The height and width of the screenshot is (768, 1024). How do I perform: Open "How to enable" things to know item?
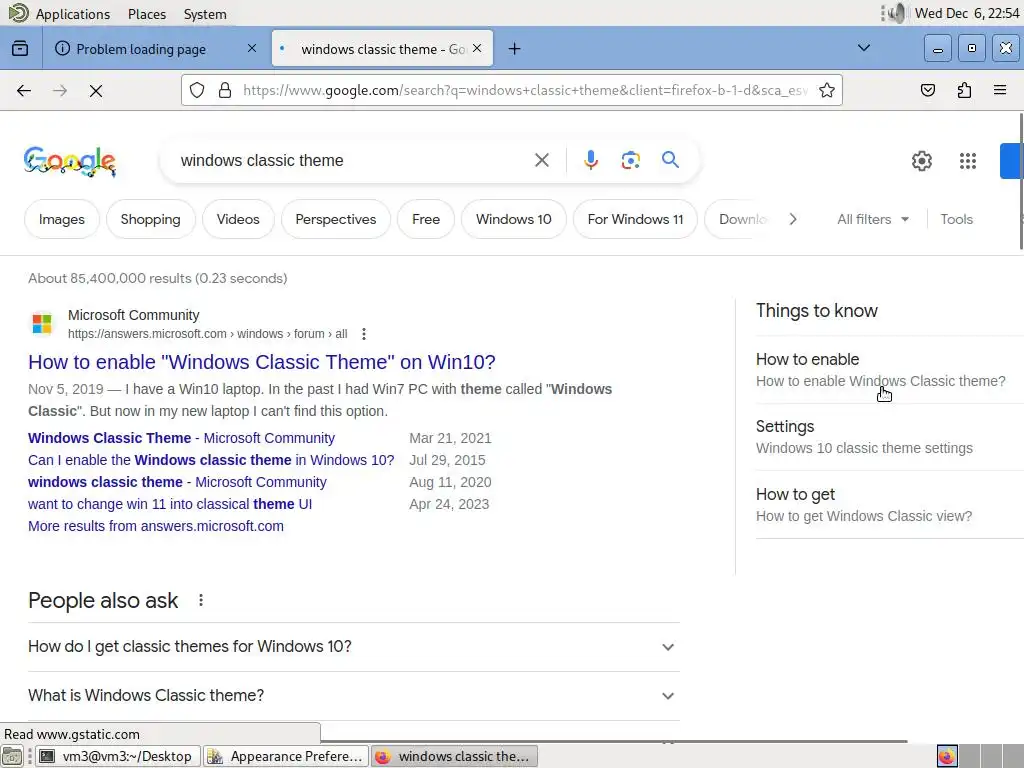point(888,370)
